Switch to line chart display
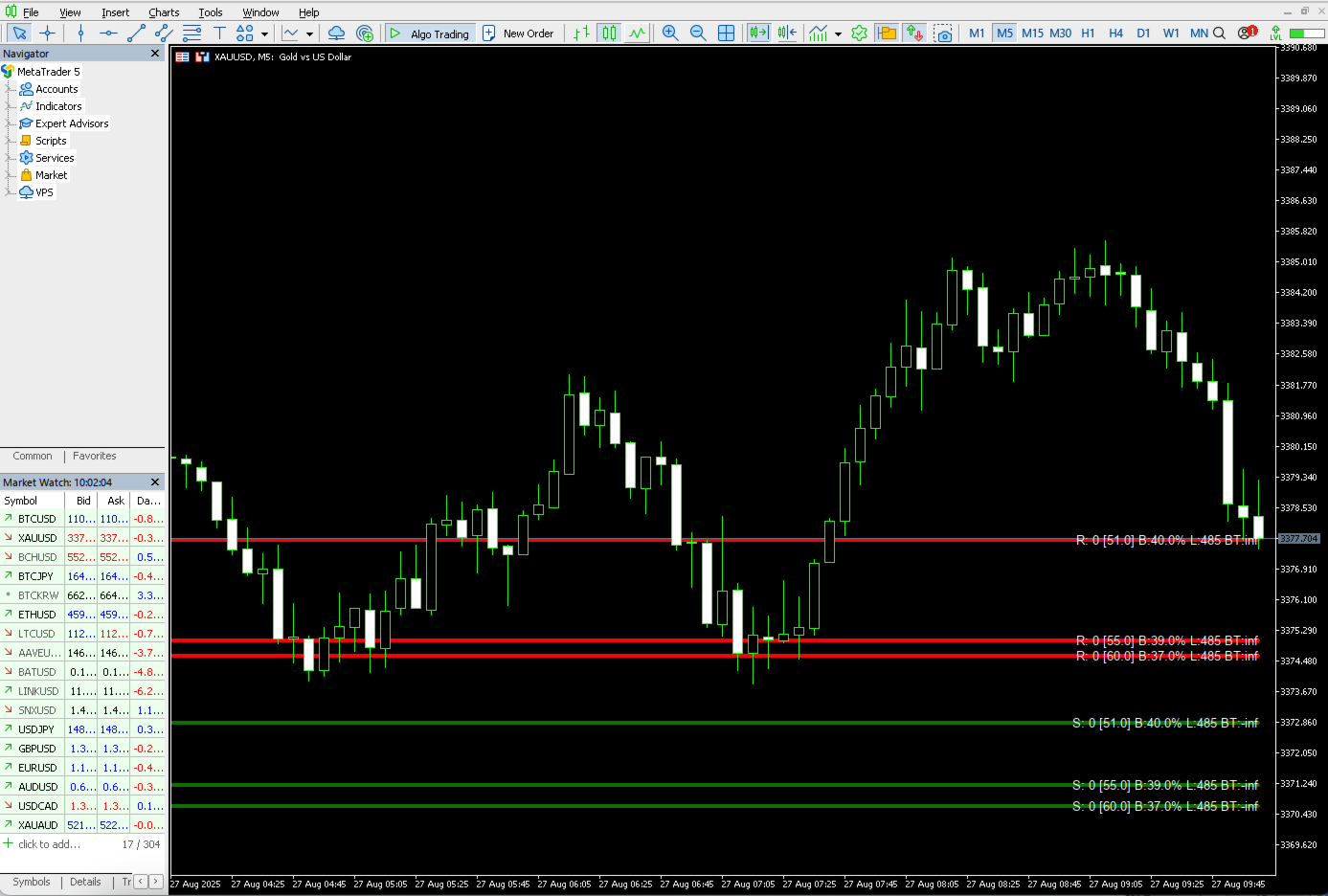The width and height of the screenshot is (1328, 896). tap(637, 34)
